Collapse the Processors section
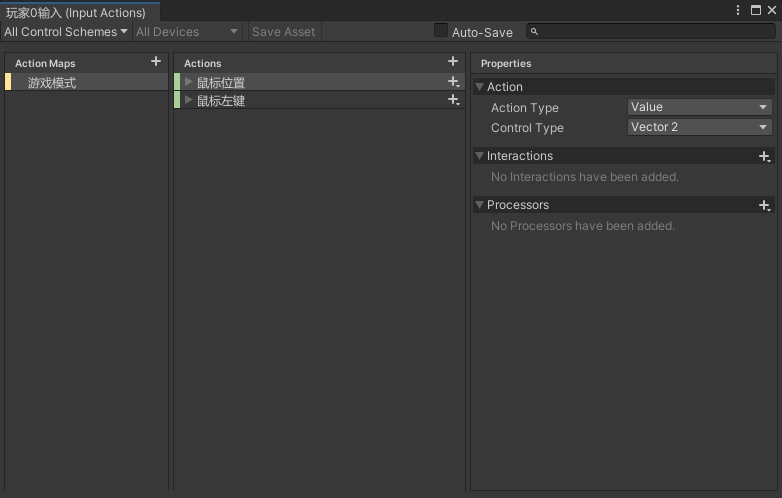Viewport: 782px width, 498px height. click(480, 205)
